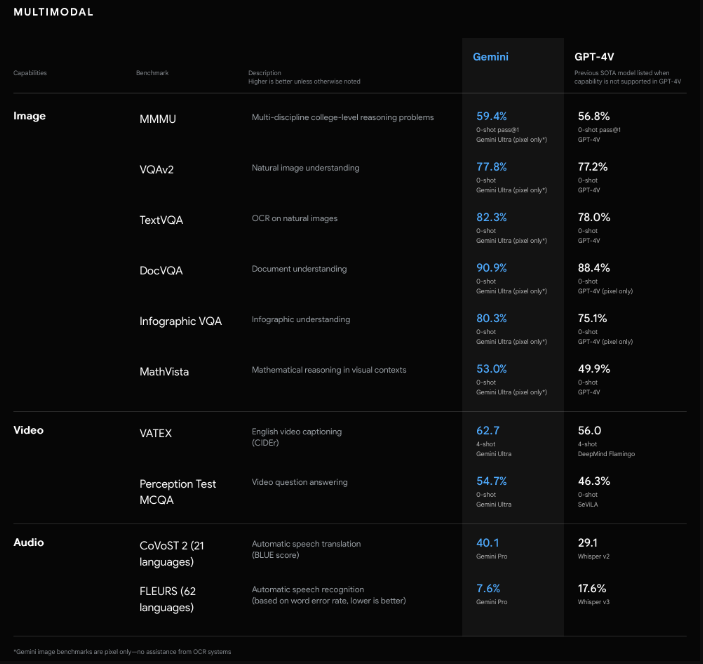Screen dimensions: 703x664
Task: Click the 56.0 VATEX score
Action: point(590,431)
